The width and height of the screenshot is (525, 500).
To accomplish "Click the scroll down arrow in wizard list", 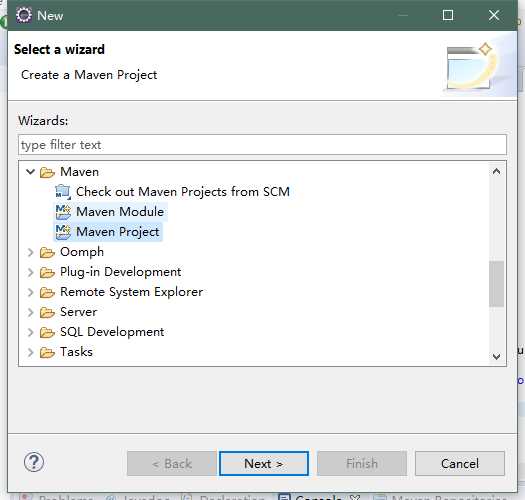I will click(497, 357).
